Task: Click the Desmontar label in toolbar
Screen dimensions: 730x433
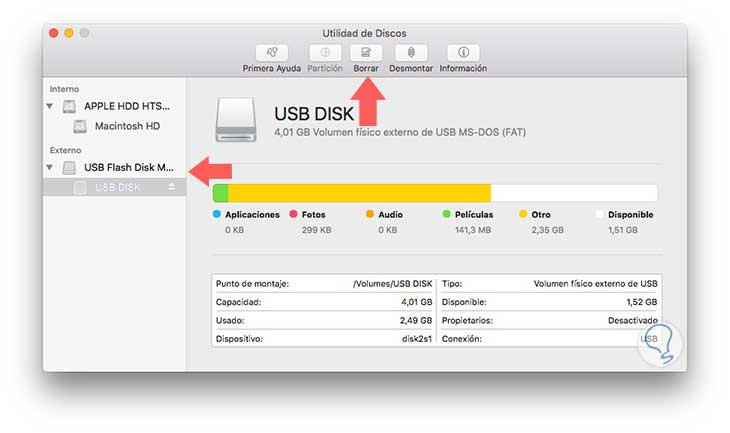Action: click(x=411, y=68)
